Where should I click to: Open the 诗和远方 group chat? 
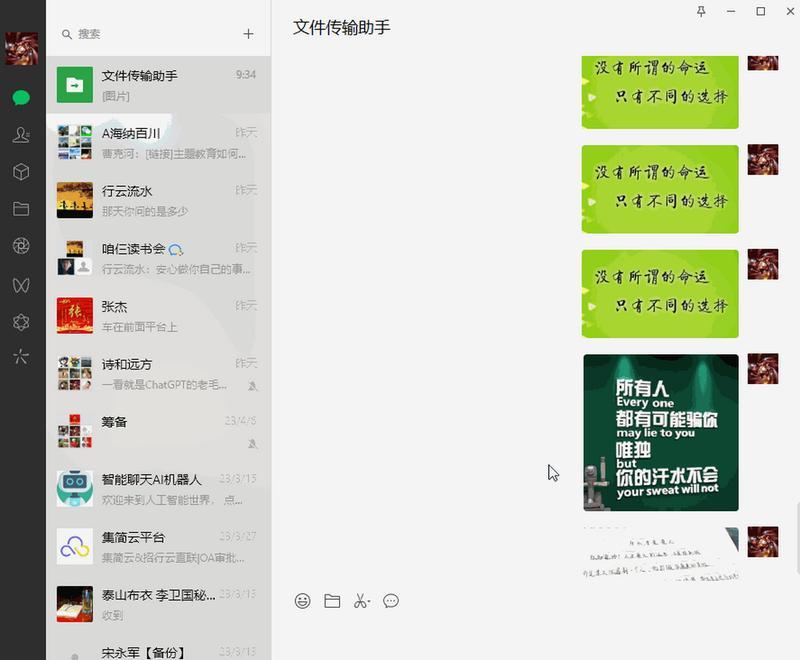coord(159,373)
